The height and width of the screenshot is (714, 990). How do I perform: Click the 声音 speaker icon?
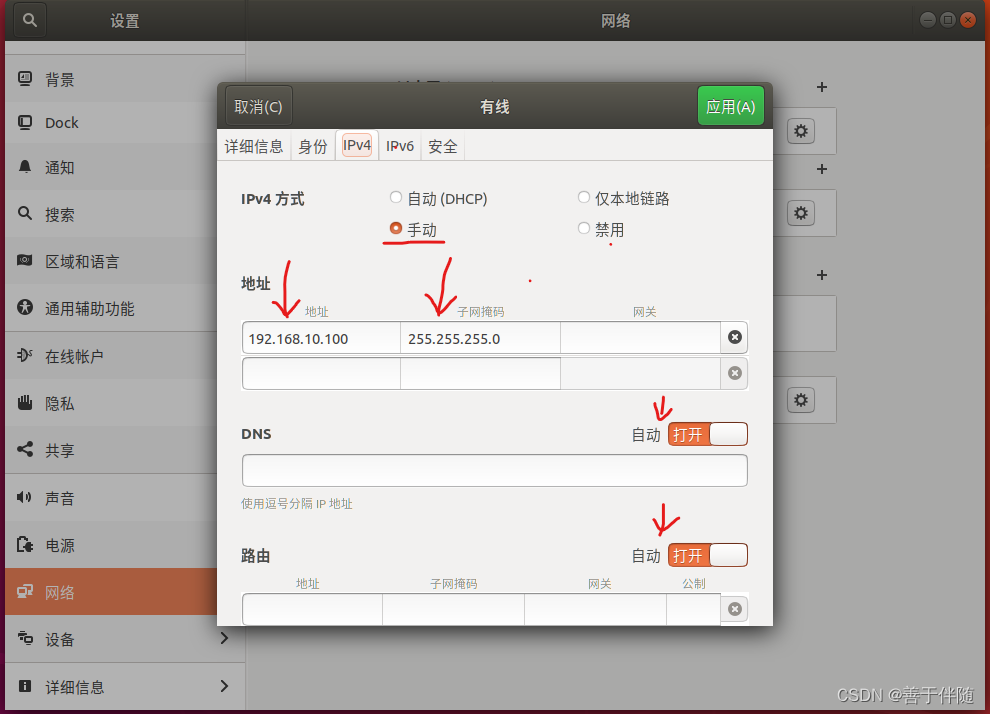click(x=25, y=497)
